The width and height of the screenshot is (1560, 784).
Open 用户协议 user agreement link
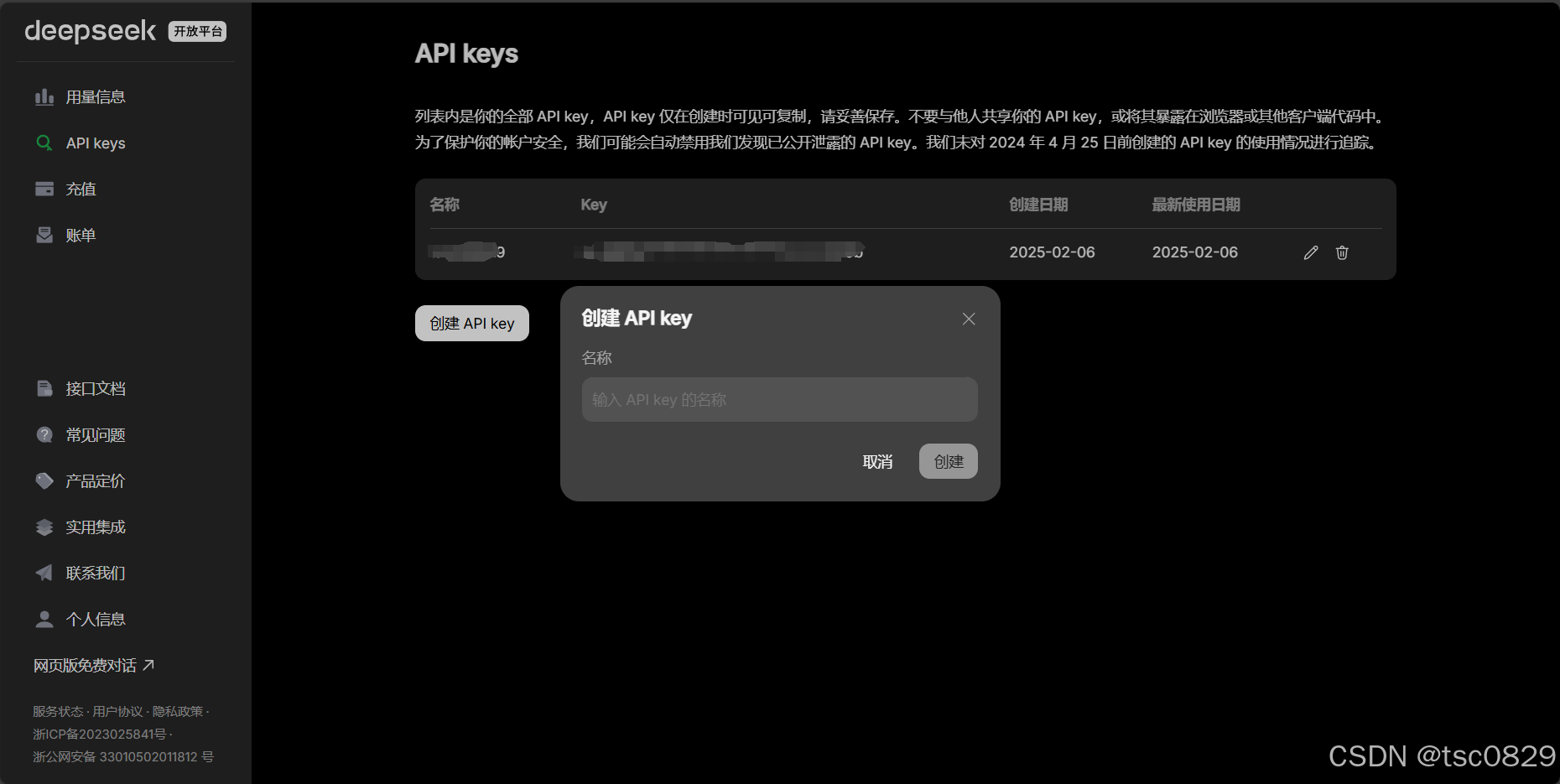click(x=117, y=712)
